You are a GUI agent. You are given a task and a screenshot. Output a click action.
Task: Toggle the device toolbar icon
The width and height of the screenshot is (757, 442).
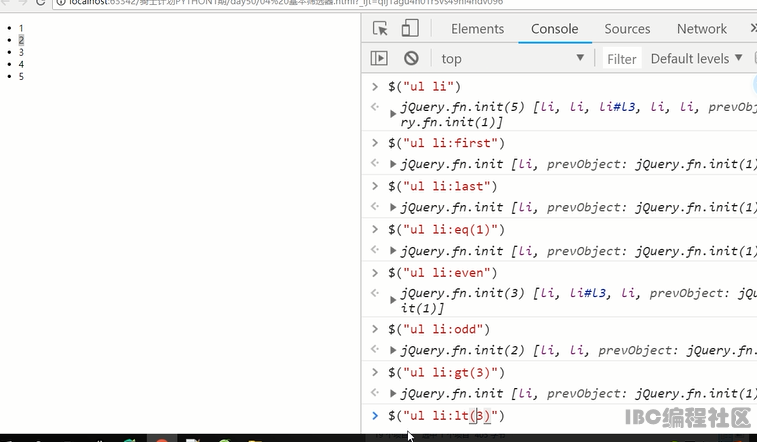(410, 29)
